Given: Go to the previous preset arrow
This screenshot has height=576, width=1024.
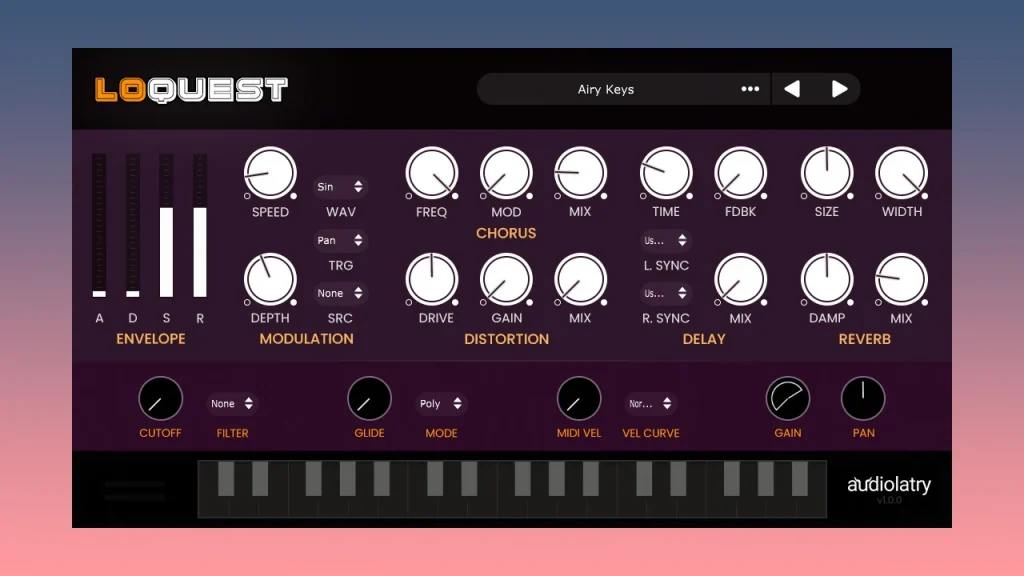Looking at the screenshot, I should pos(792,89).
